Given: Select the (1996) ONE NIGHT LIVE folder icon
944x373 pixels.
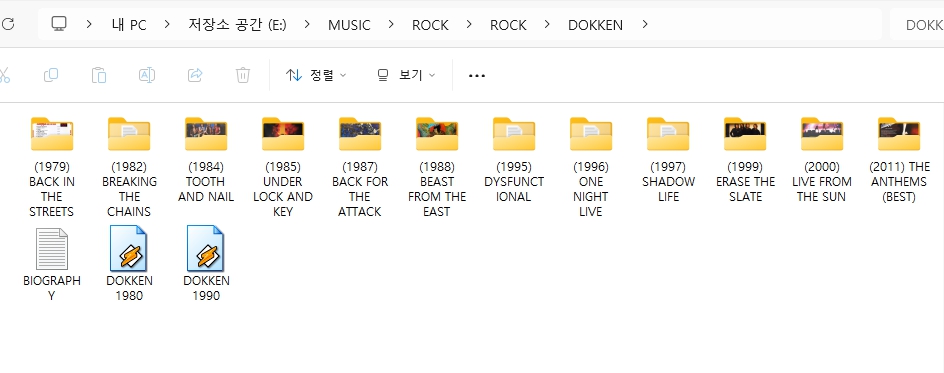Looking at the screenshot, I should point(591,134).
